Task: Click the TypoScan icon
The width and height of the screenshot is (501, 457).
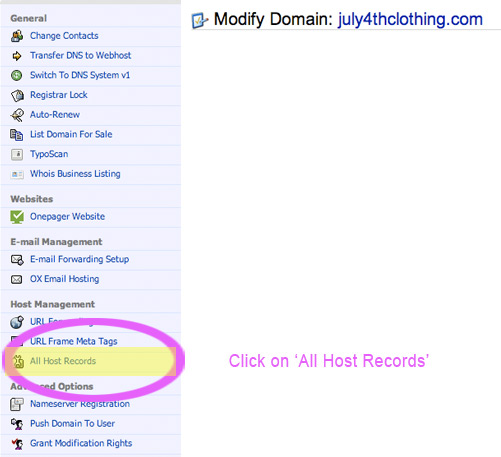Action: [x=17, y=154]
